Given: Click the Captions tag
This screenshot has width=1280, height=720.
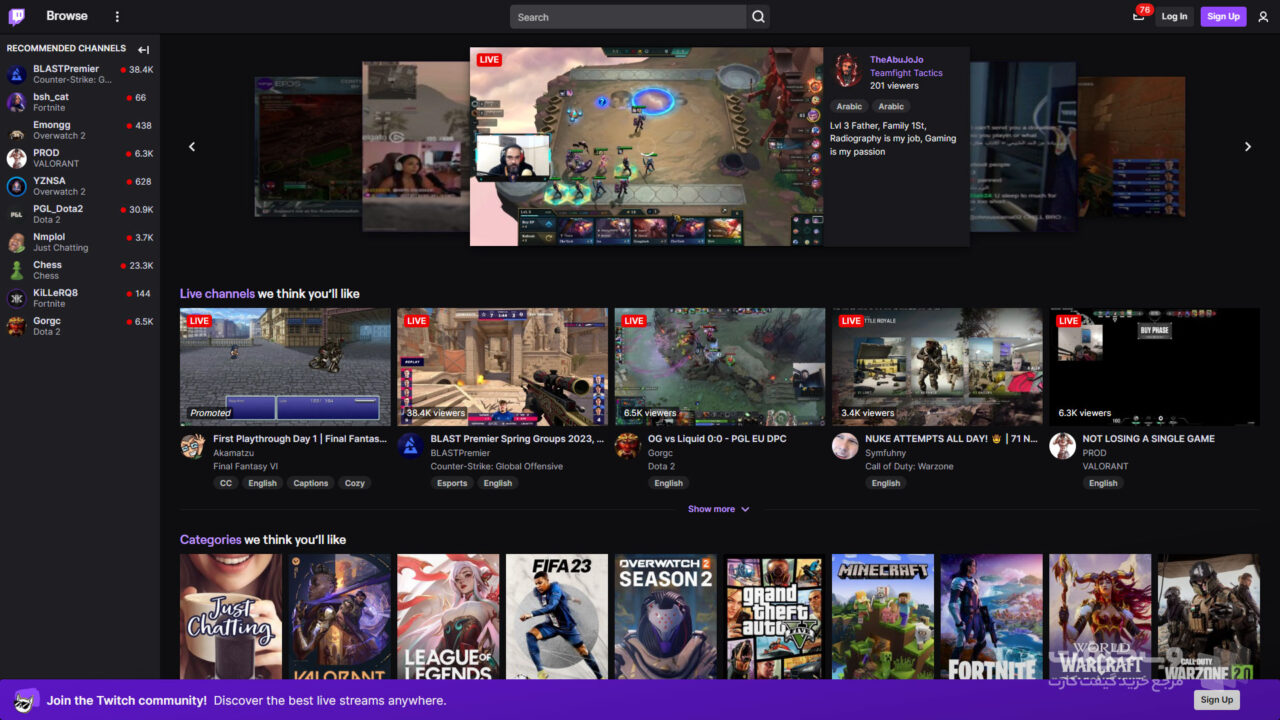Looking at the screenshot, I should coord(311,483).
